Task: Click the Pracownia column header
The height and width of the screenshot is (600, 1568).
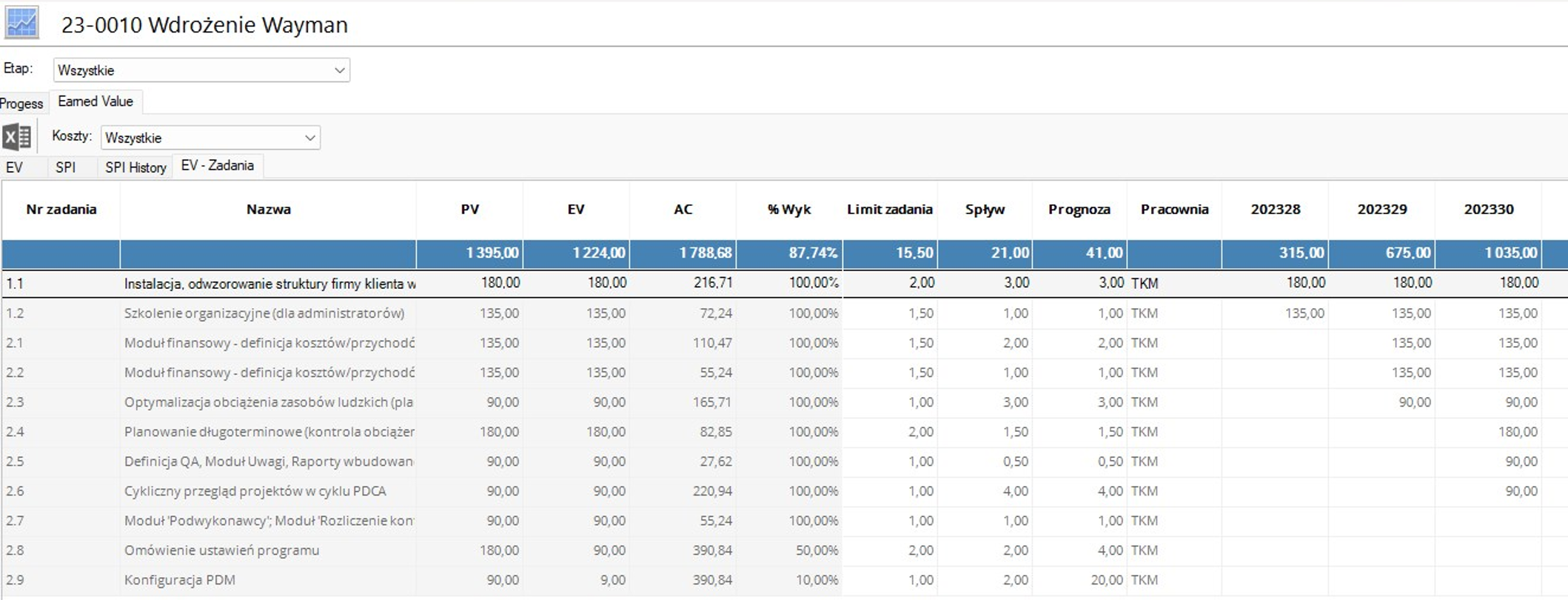Action: [x=1174, y=210]
